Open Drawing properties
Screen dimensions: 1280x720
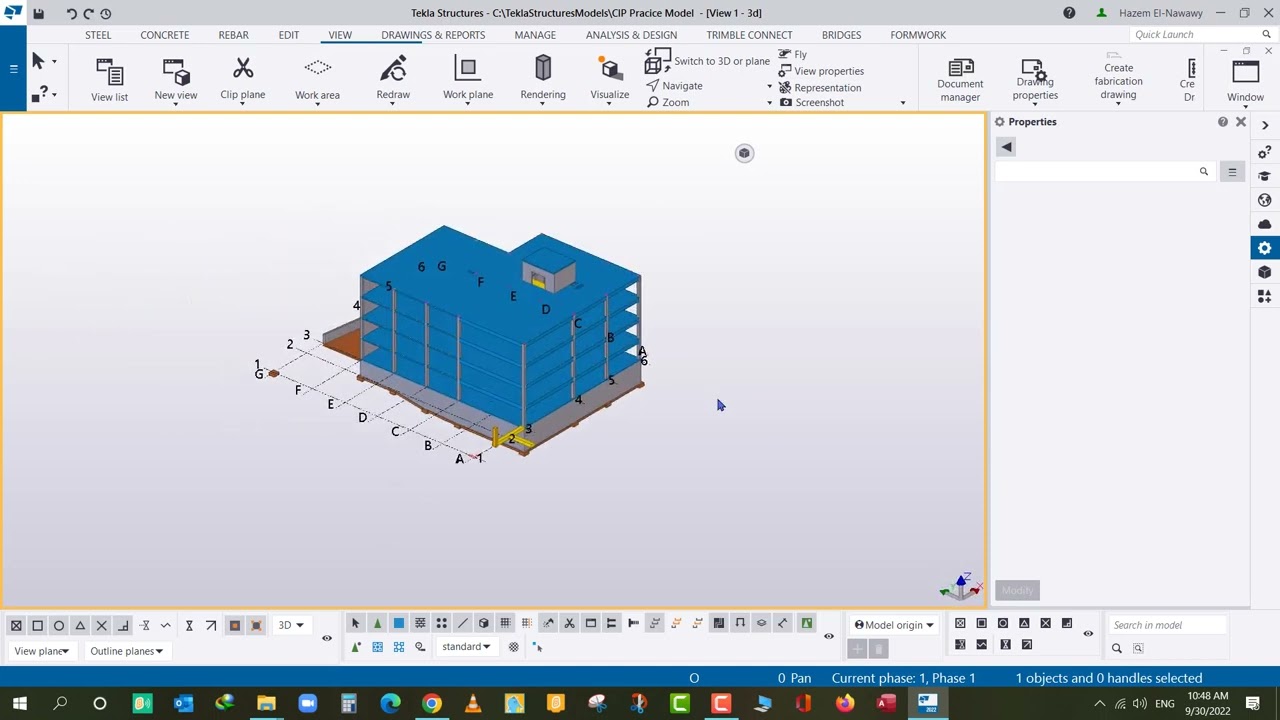(1035, 80)
